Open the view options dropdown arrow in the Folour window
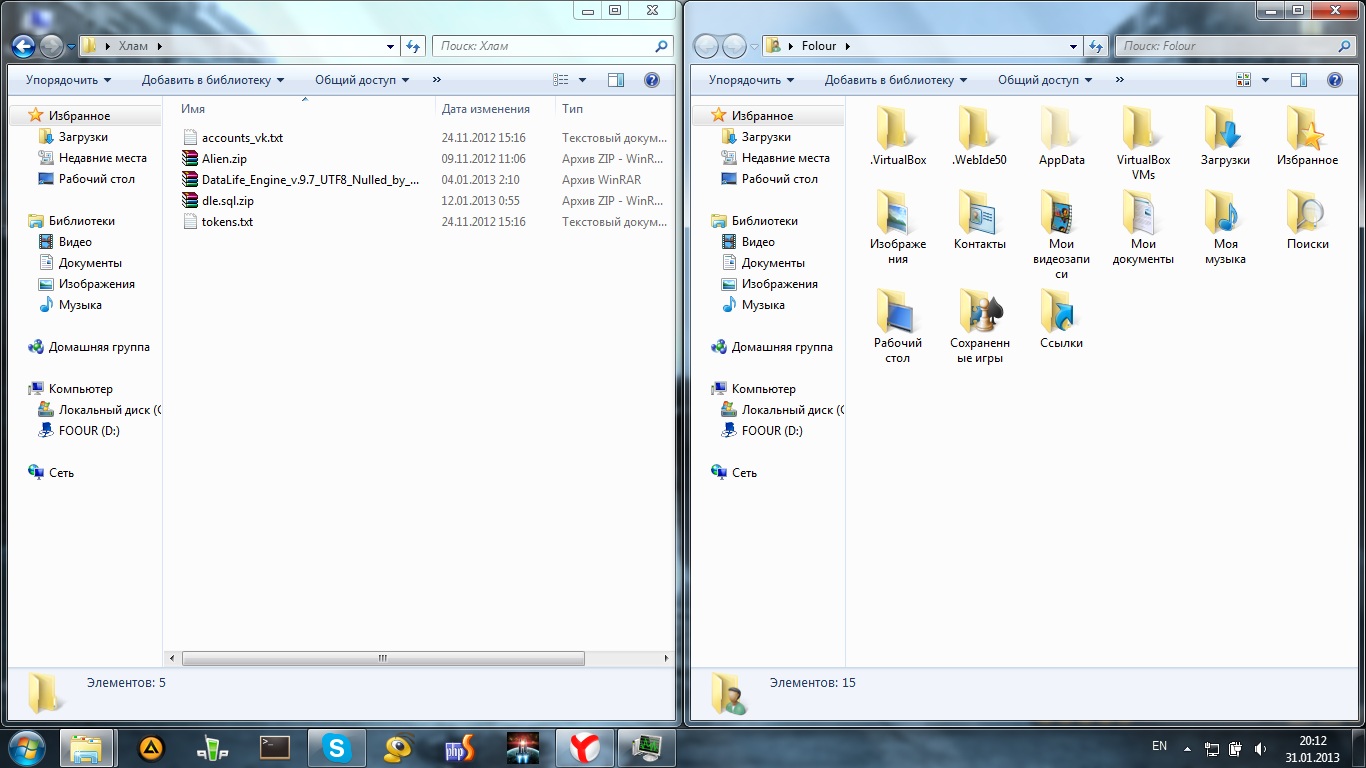Image resolution: width=1366 pixels, height=768 pixels. coord(1265,80)
